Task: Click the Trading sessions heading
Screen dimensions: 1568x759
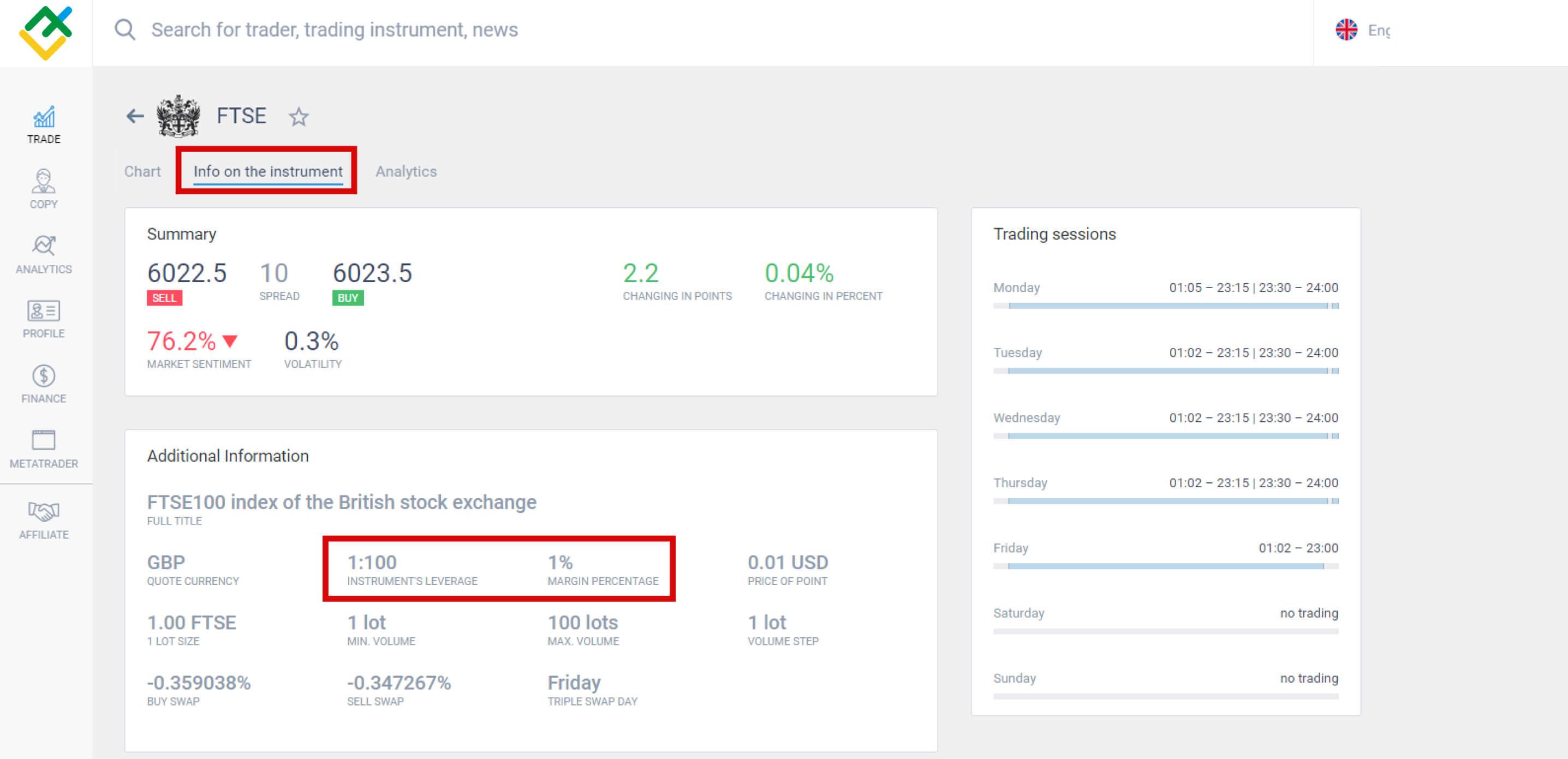Action: 1054,234
